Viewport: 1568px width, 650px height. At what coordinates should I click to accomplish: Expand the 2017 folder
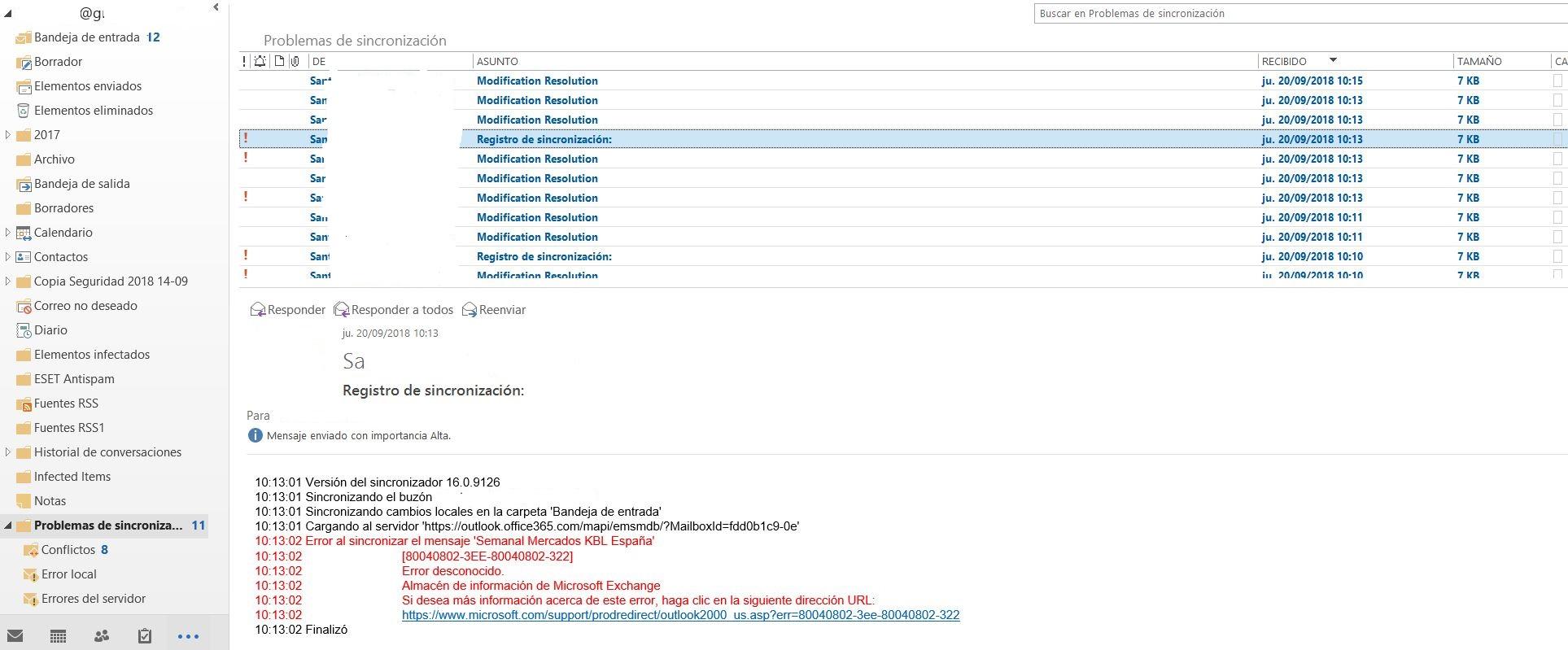(x=8, y=135)
